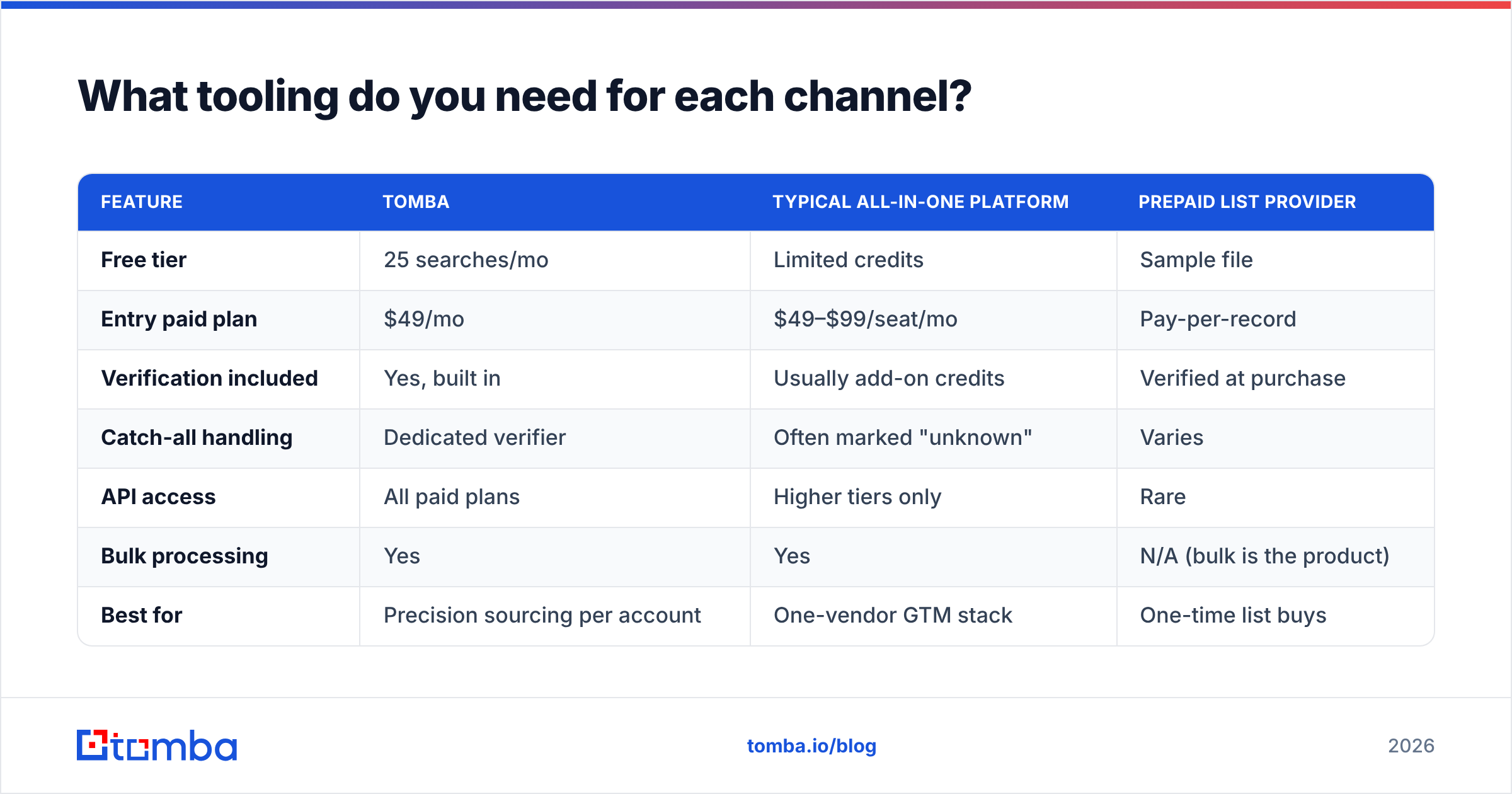
Task: Click the 'Best for' row label
Action: pyautogui.click(x=142, y=615)
